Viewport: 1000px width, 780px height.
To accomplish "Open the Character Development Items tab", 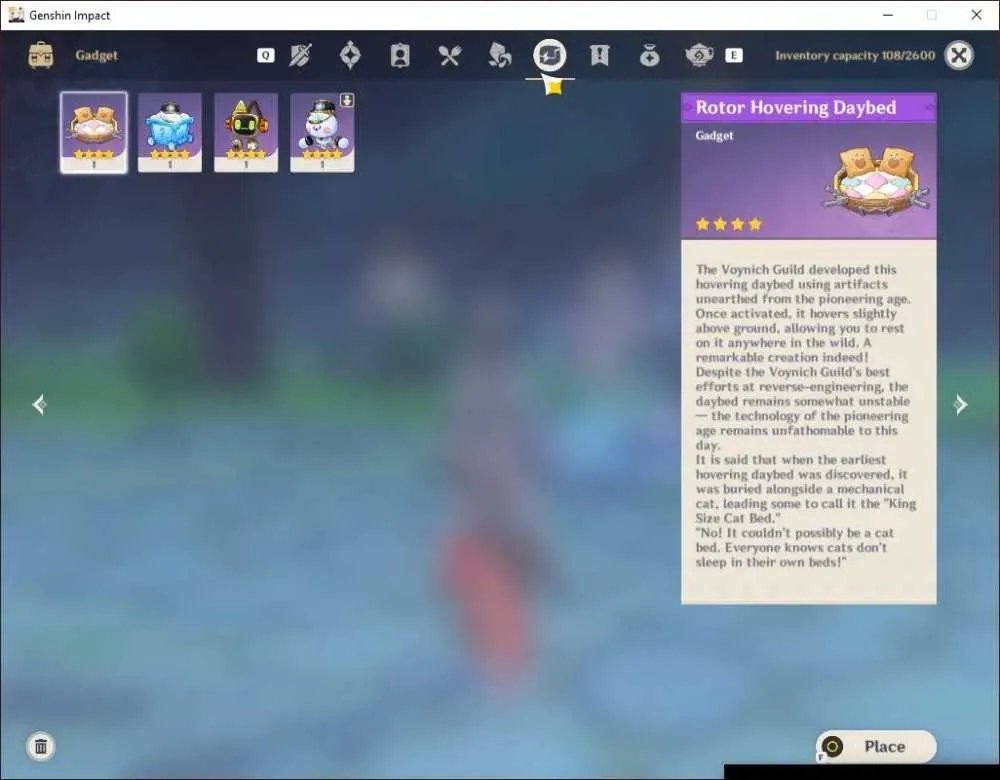I will (x=400, y=55).
